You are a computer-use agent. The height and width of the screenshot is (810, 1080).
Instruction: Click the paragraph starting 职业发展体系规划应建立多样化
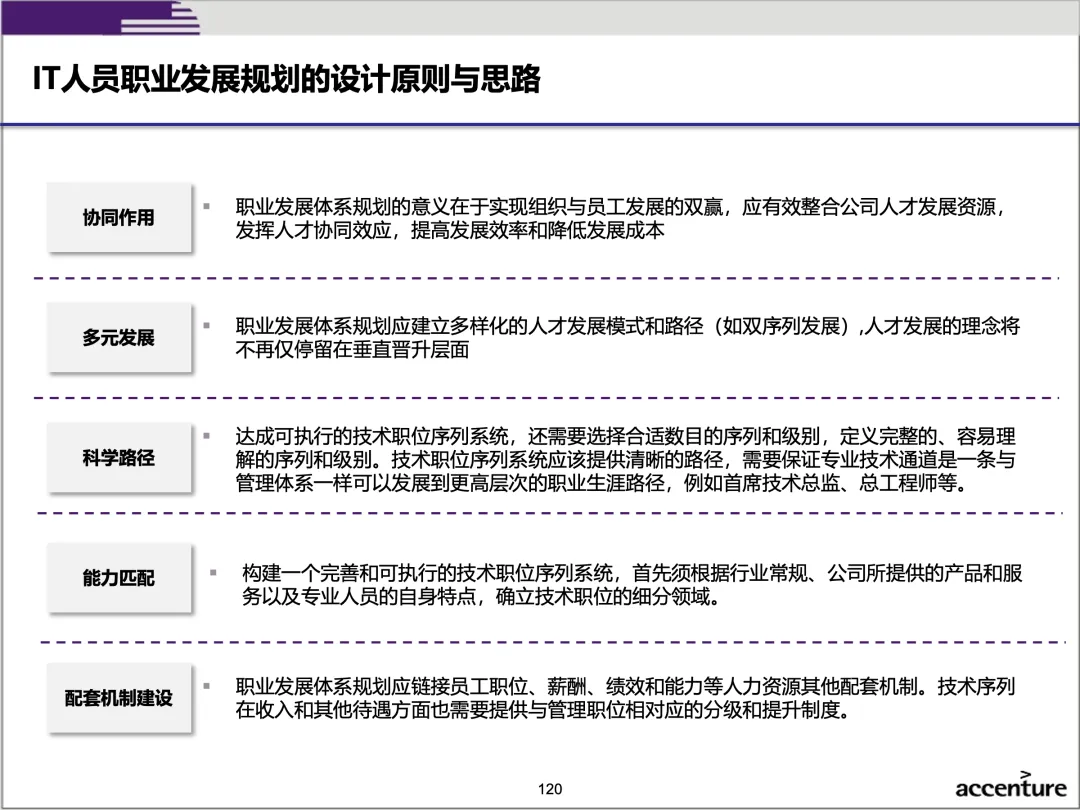[627, 338]
